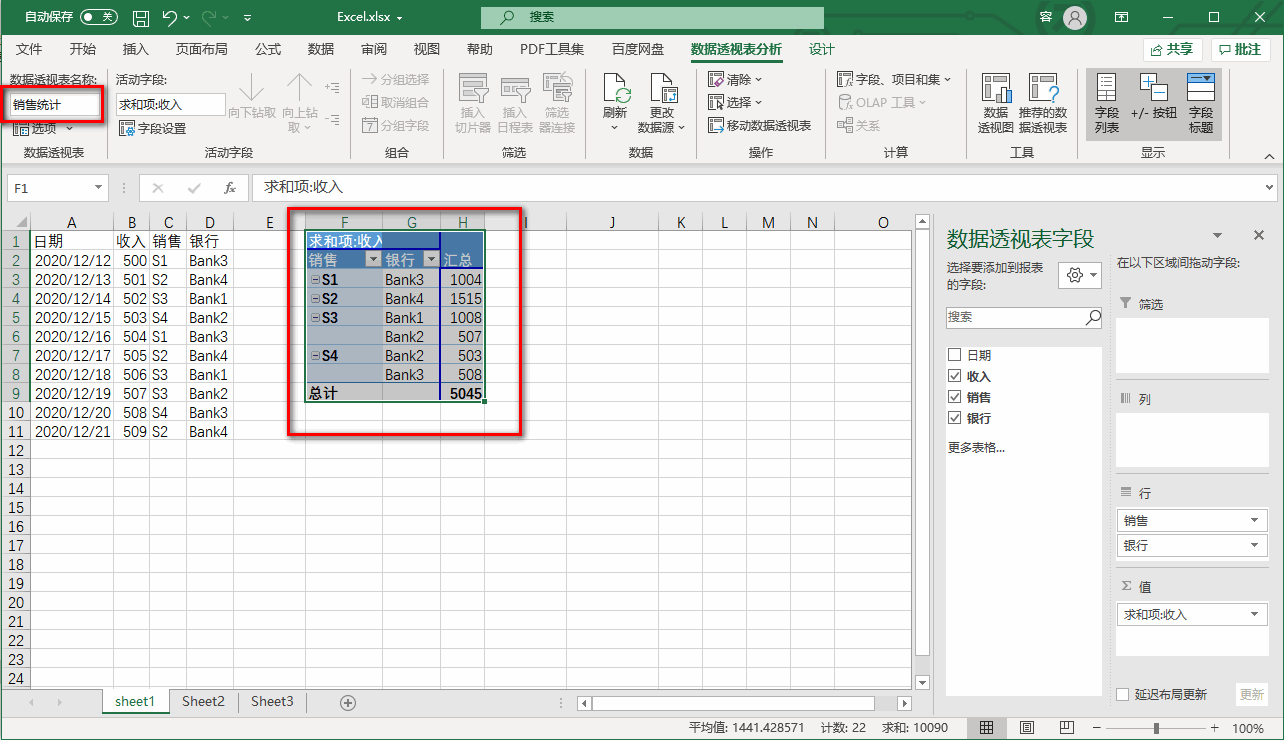Switch to the Sheet3 worksheet tab

click(x=272, y=702)
